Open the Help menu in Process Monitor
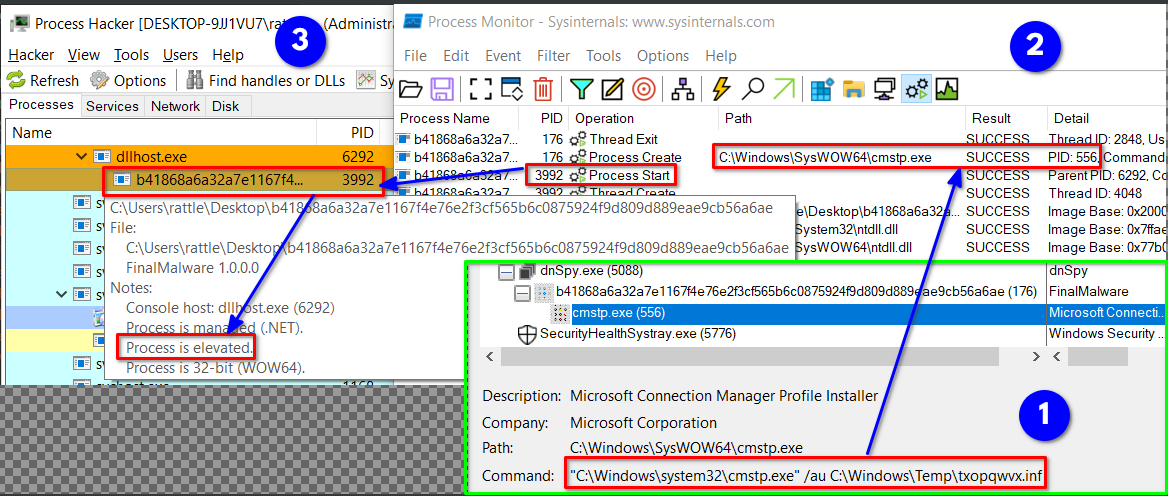 coord(720,55)
